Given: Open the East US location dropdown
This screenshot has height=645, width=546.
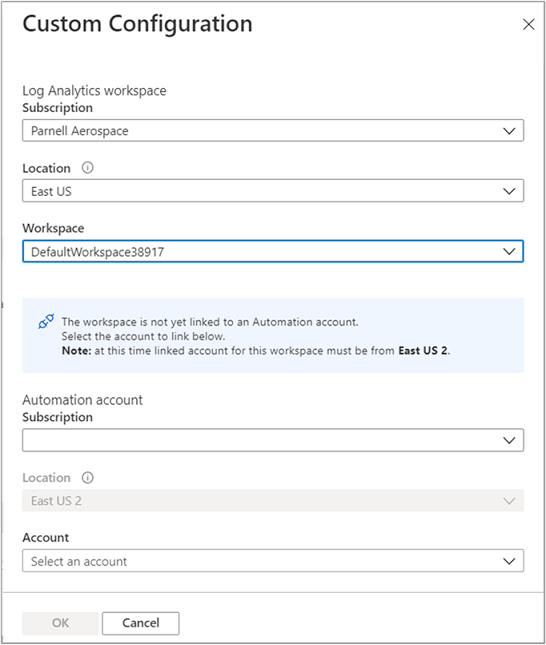Looking at the screenshot, I should pyautogui.click(x=273, y=191).
